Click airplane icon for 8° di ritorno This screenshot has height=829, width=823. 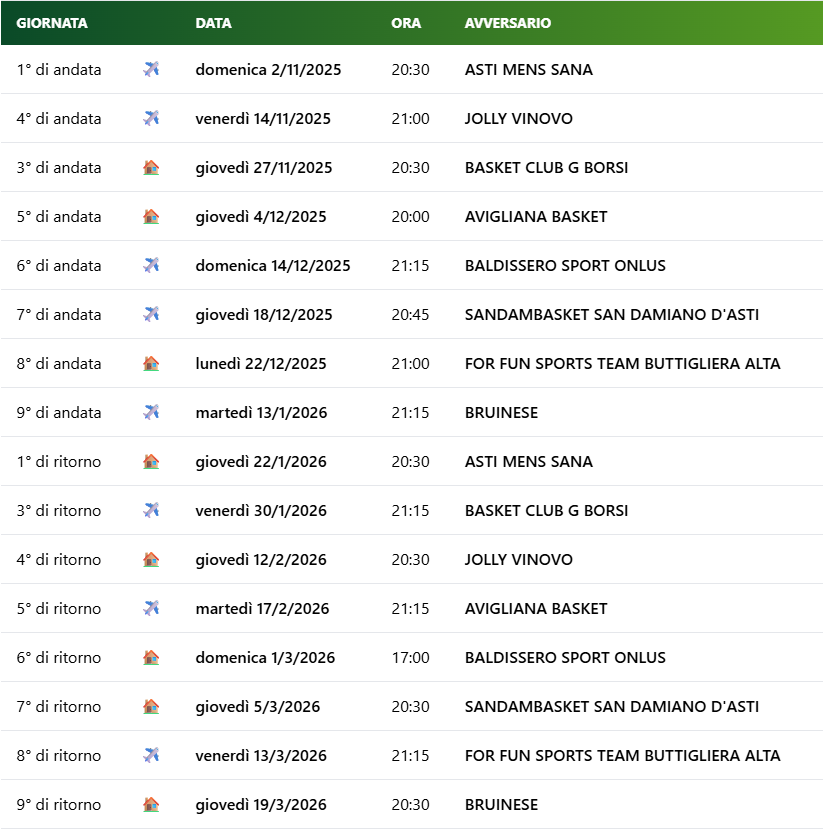click(x=151, y=756)
